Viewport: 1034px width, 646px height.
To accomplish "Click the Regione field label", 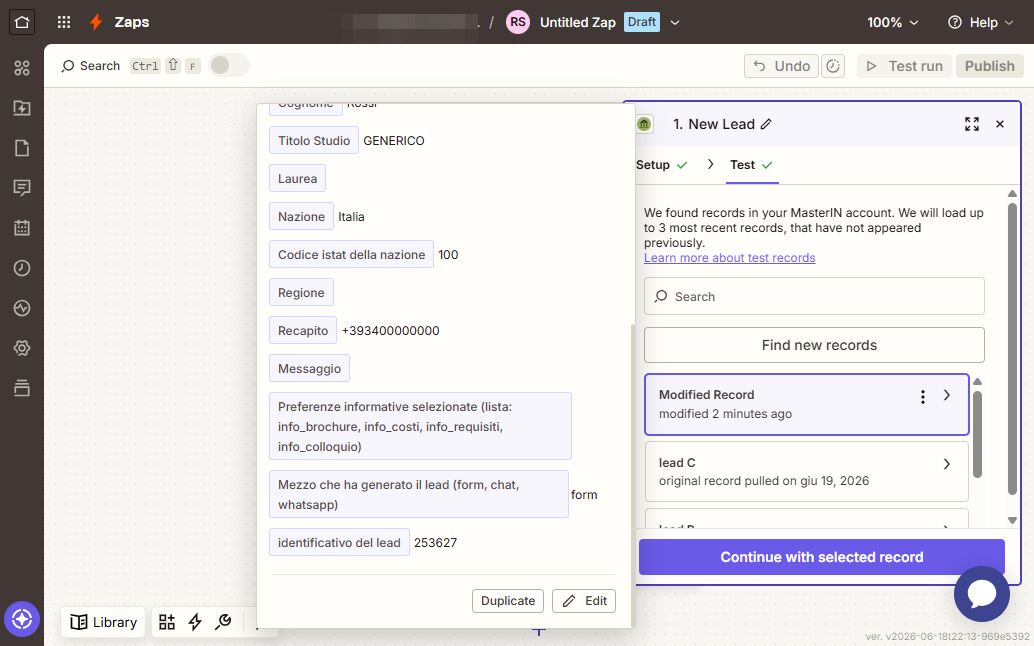I will click(301, 293).
